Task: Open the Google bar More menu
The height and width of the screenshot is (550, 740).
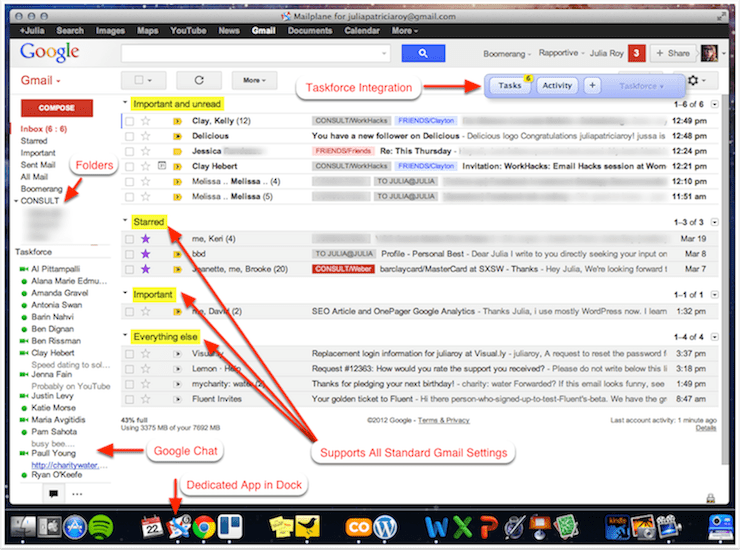Action: (x=404, y=31)
